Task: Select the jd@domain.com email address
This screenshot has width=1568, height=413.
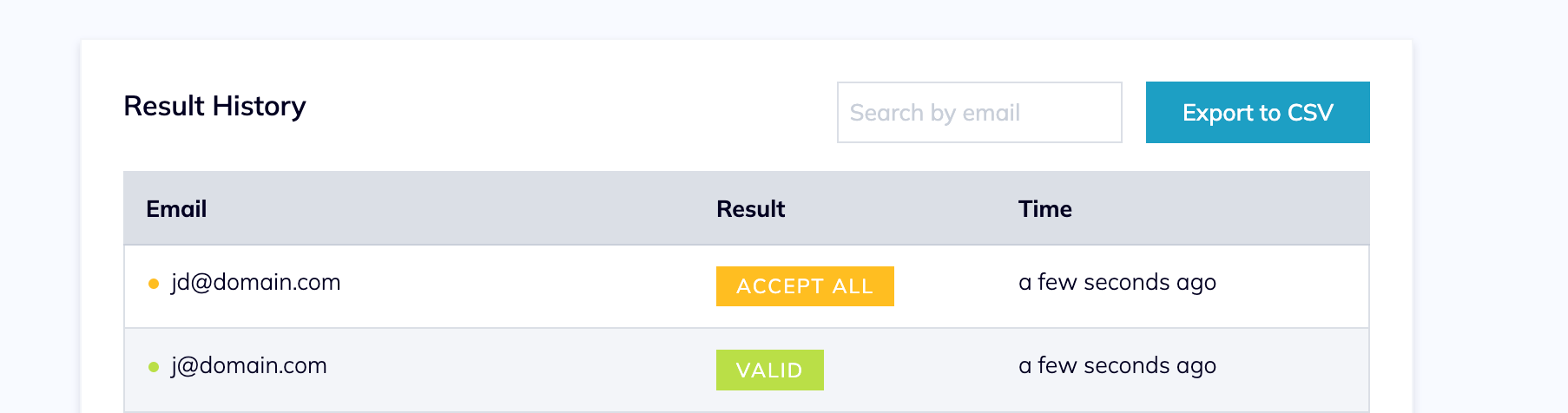Action: click(x=255, y=283)
